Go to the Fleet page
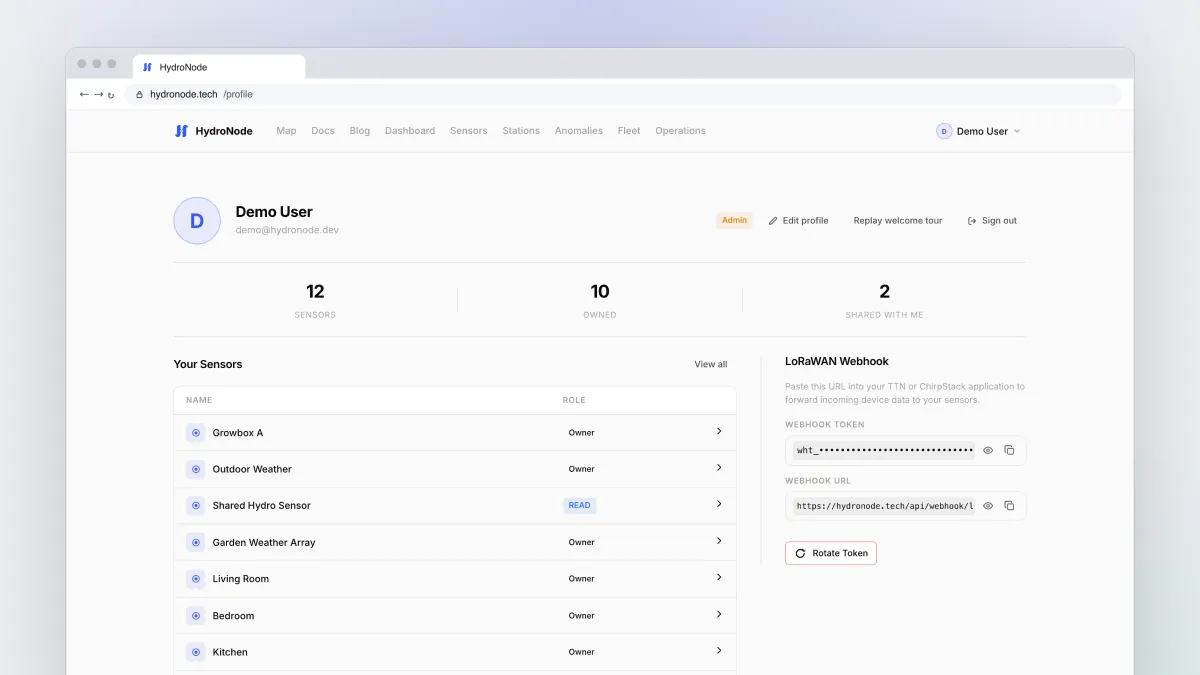 [629, 131]
